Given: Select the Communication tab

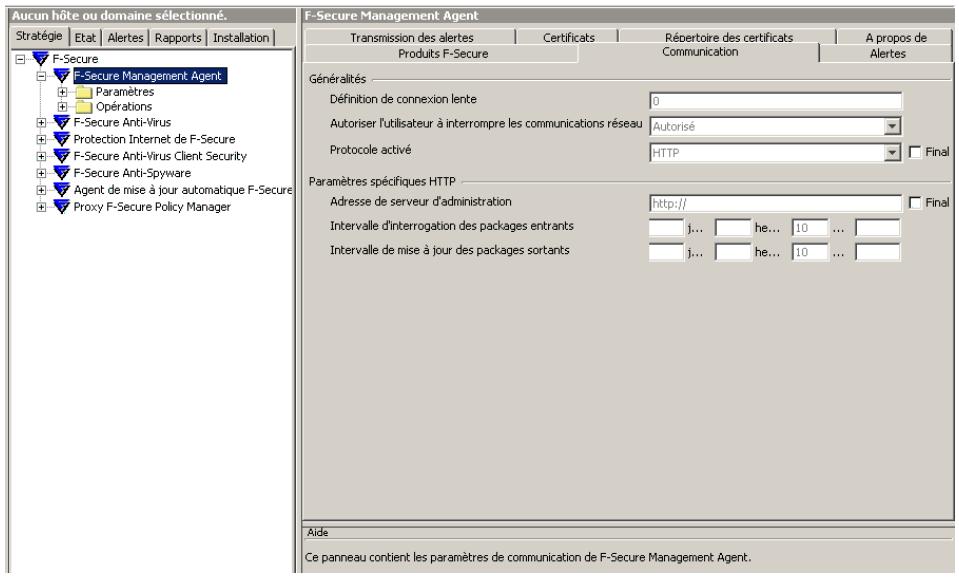Looking at the screenshot, I should (x=700, y=52).
